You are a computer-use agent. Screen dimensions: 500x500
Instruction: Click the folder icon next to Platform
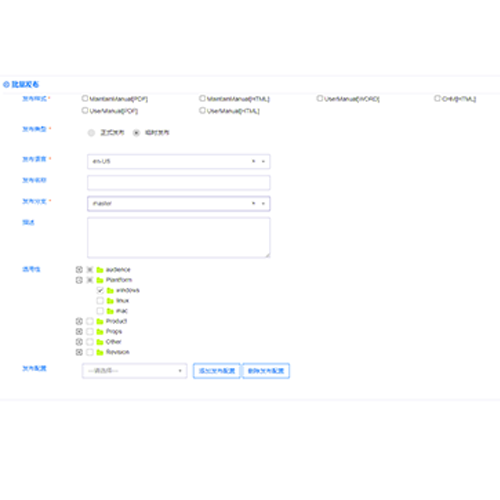100,280
